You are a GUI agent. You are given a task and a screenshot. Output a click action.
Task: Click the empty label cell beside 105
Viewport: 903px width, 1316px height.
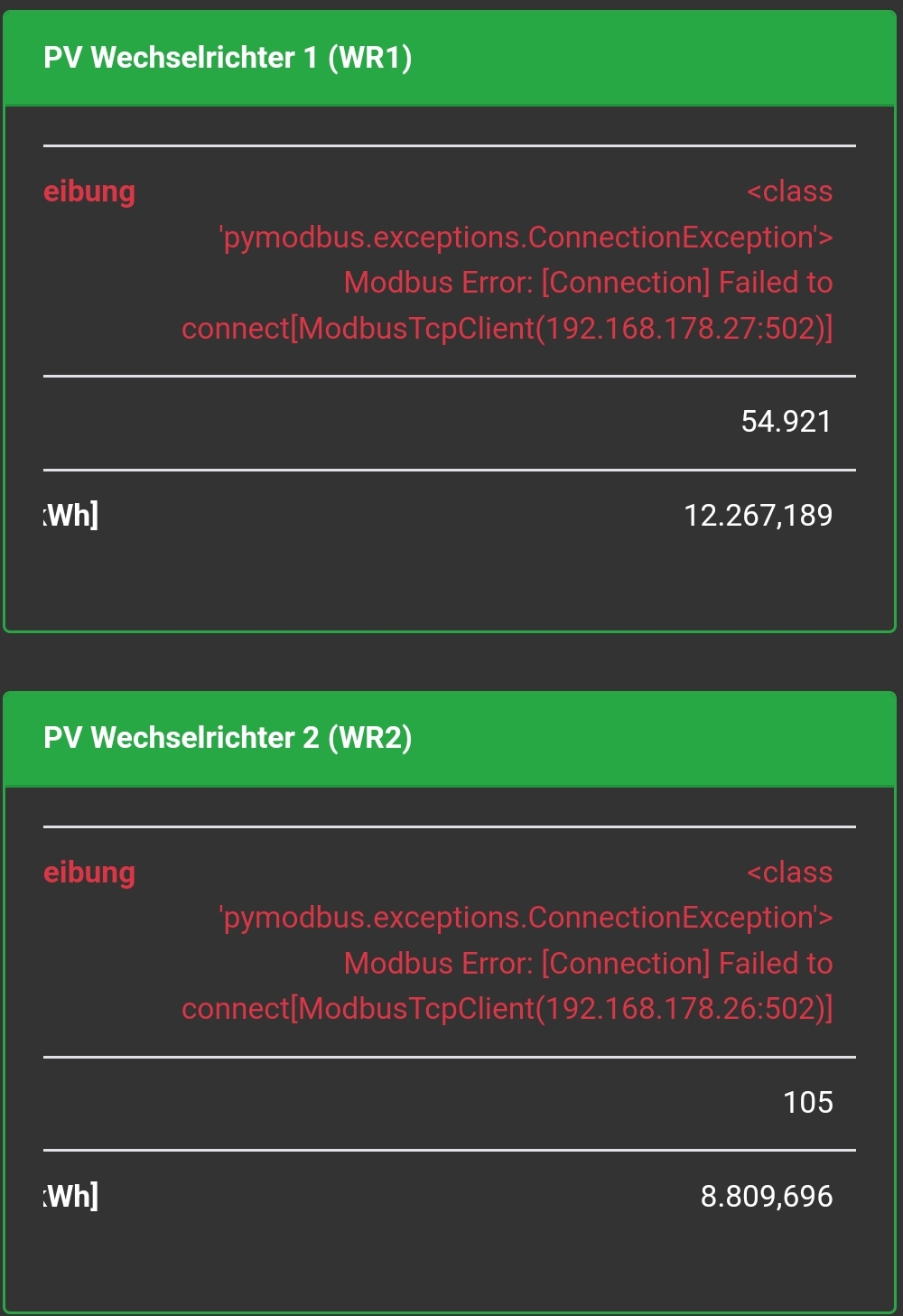(181, 1102)
